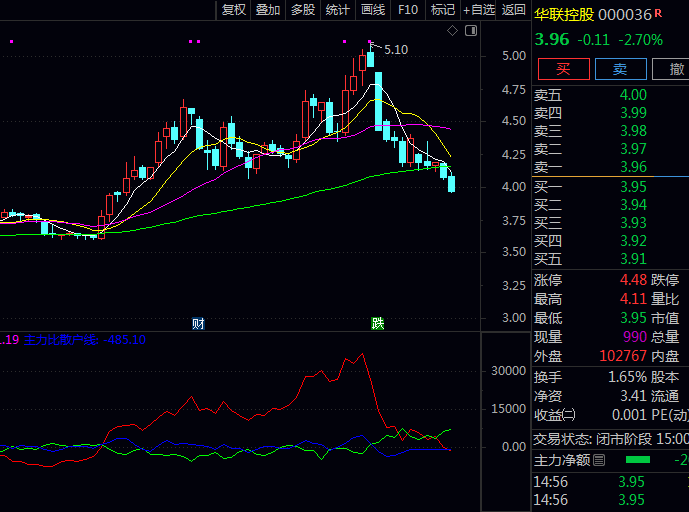This screenshot has height=512, width=689.
Task: Select the 华联控股 stock name
Action: coord(564,15)
